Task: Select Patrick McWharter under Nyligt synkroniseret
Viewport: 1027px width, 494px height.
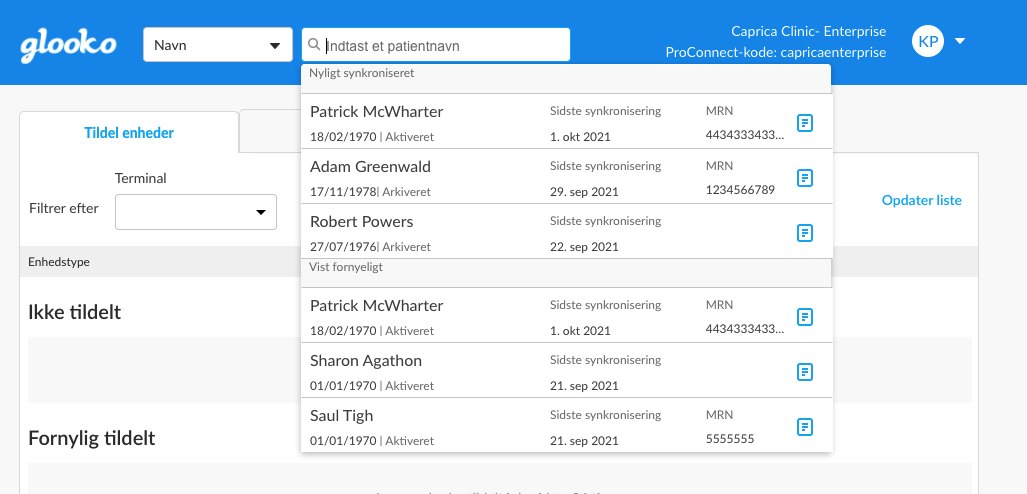Action: (x=567, y=121)
